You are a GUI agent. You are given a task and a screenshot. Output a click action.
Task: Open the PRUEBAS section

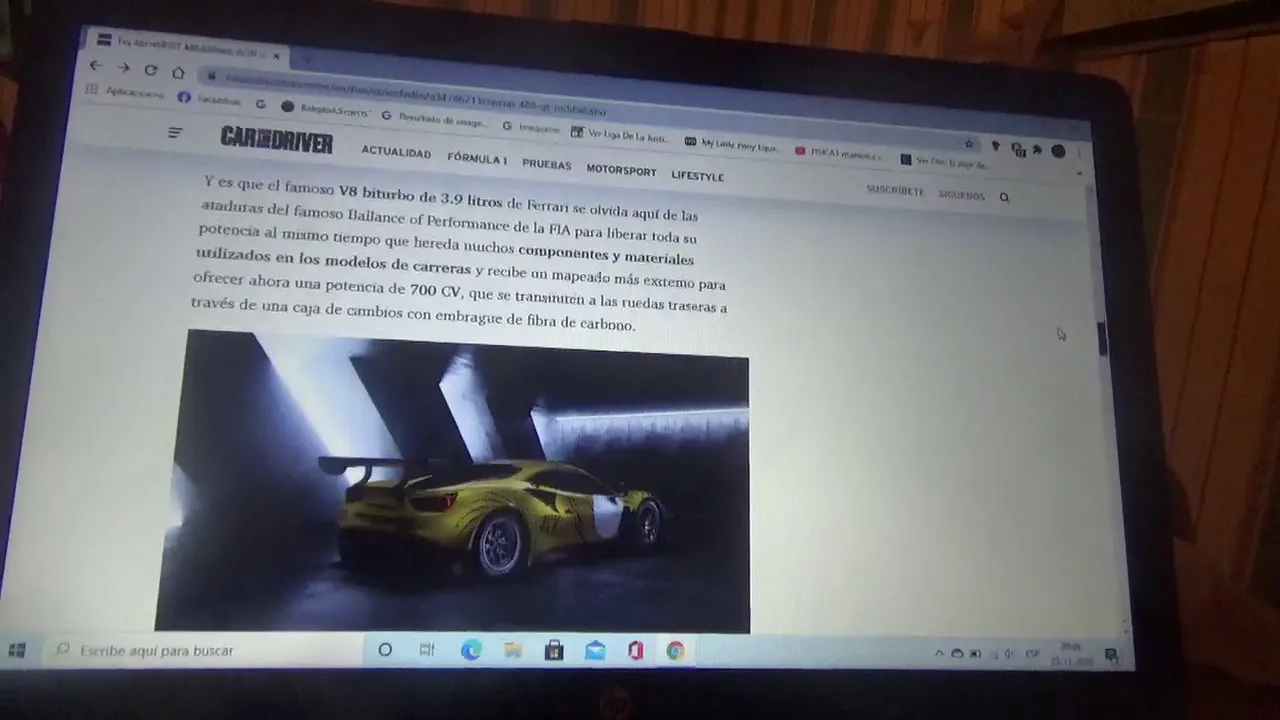pyautogui.click(x=547, y=164)
